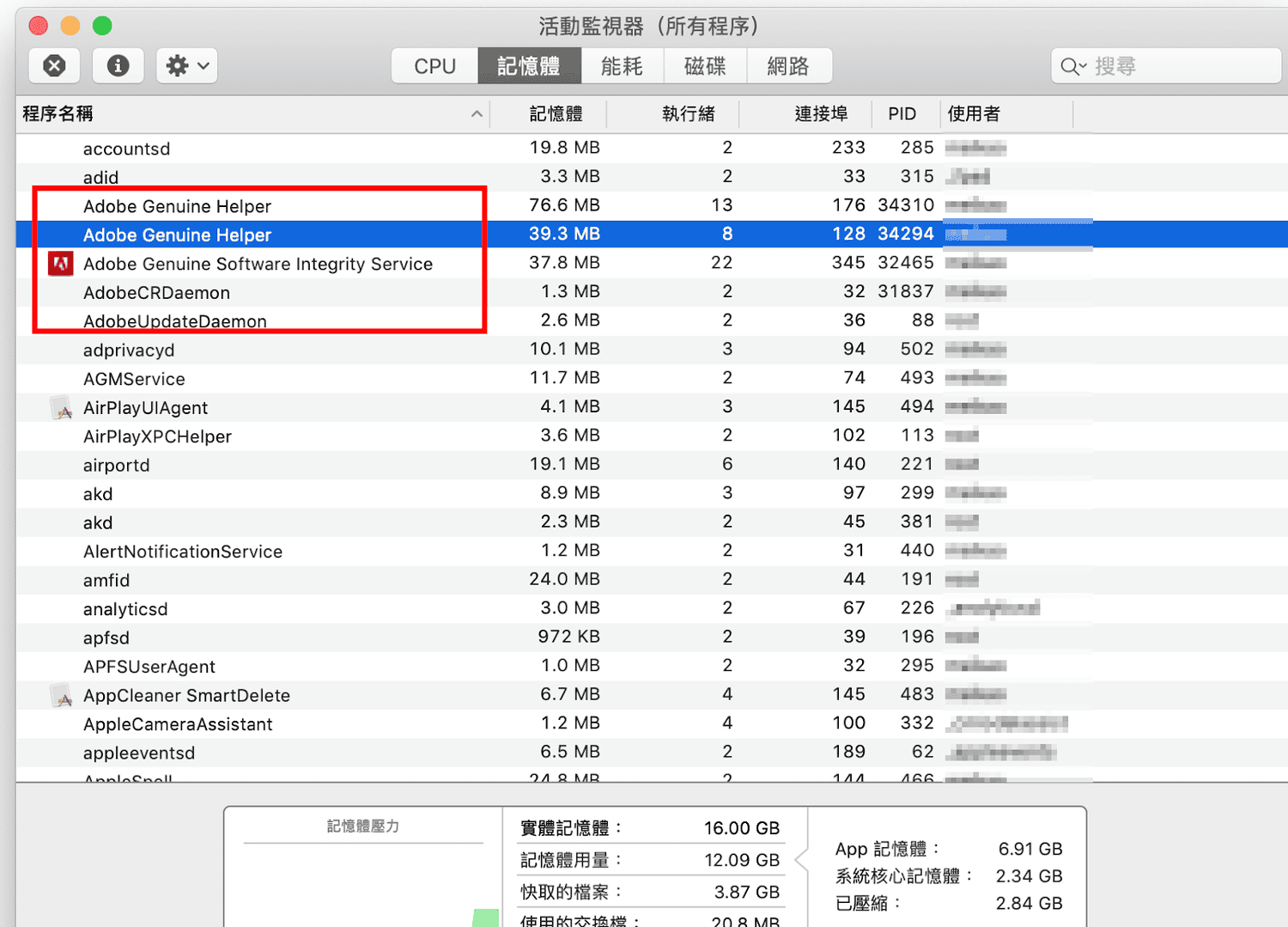Image resolution: width=1288 pixels, height=927 pixels.
Task: Select the AdobeUpdateDaemon process row
Action: (x=652, y=321)
